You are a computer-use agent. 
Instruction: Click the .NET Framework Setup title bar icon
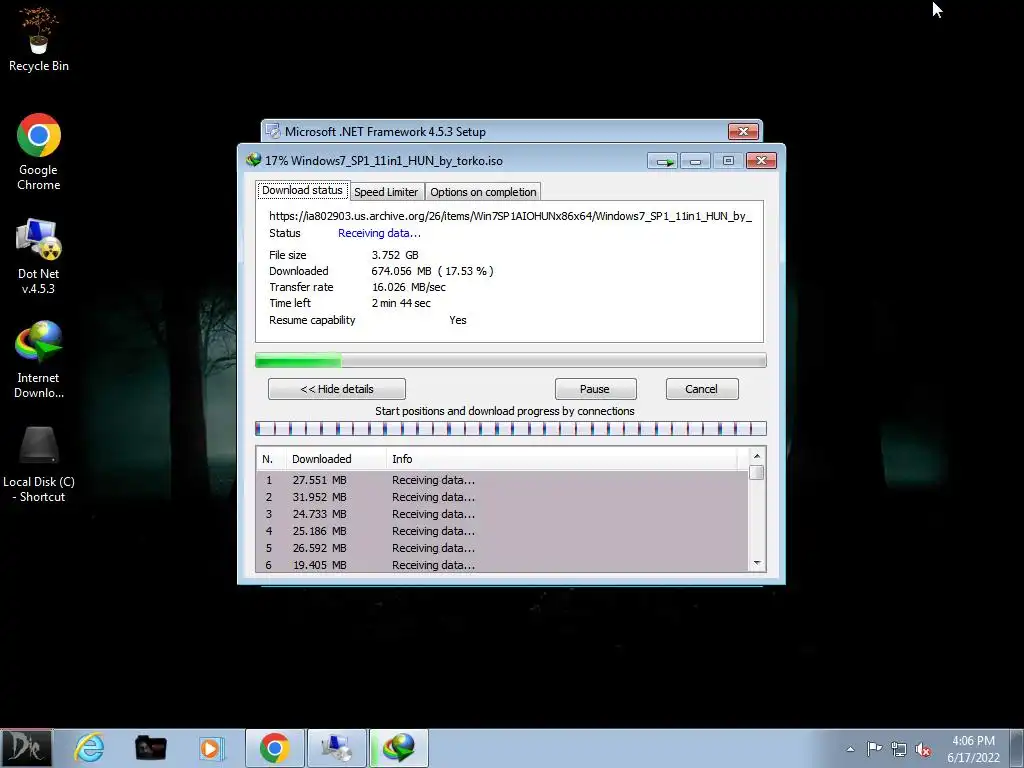[273, 131]
